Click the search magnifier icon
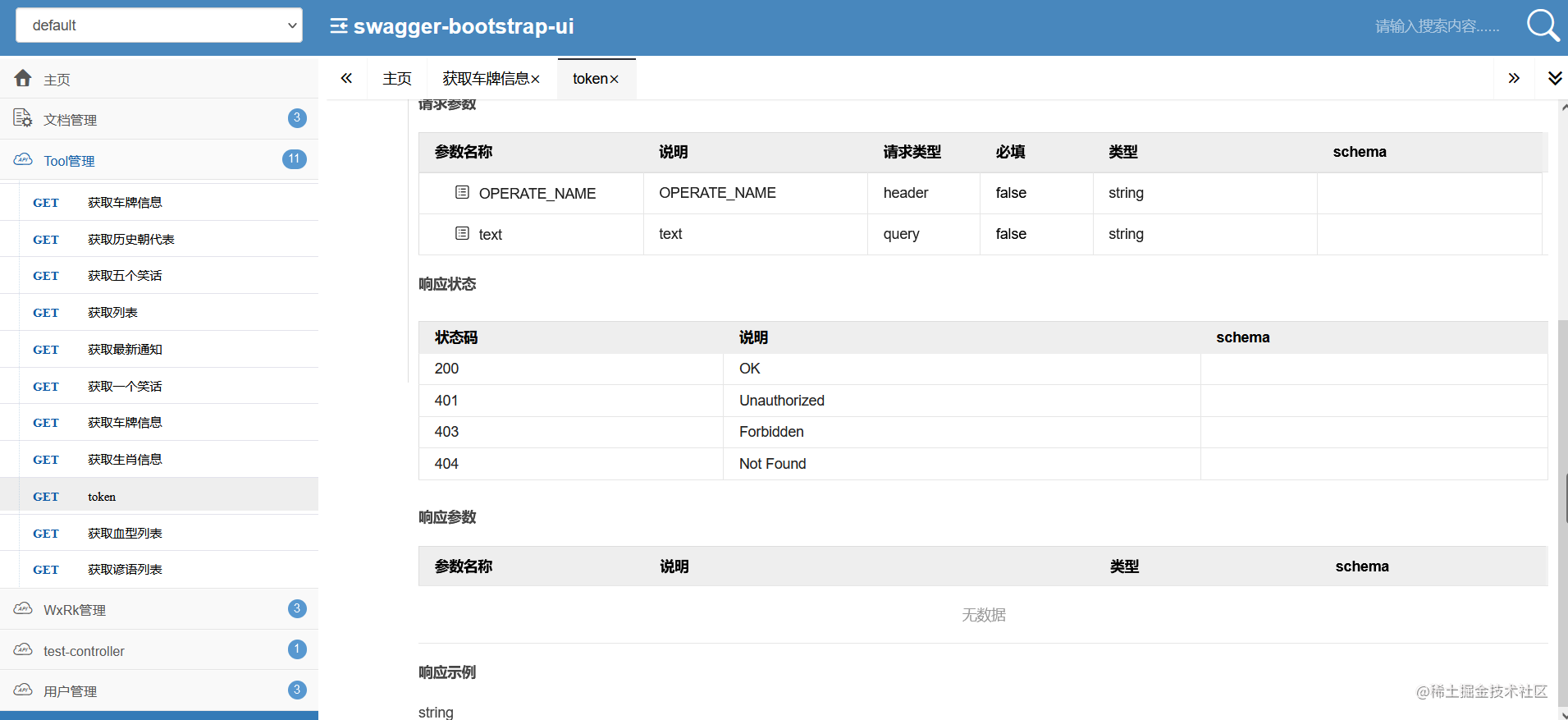 (x=1543, y=25)
